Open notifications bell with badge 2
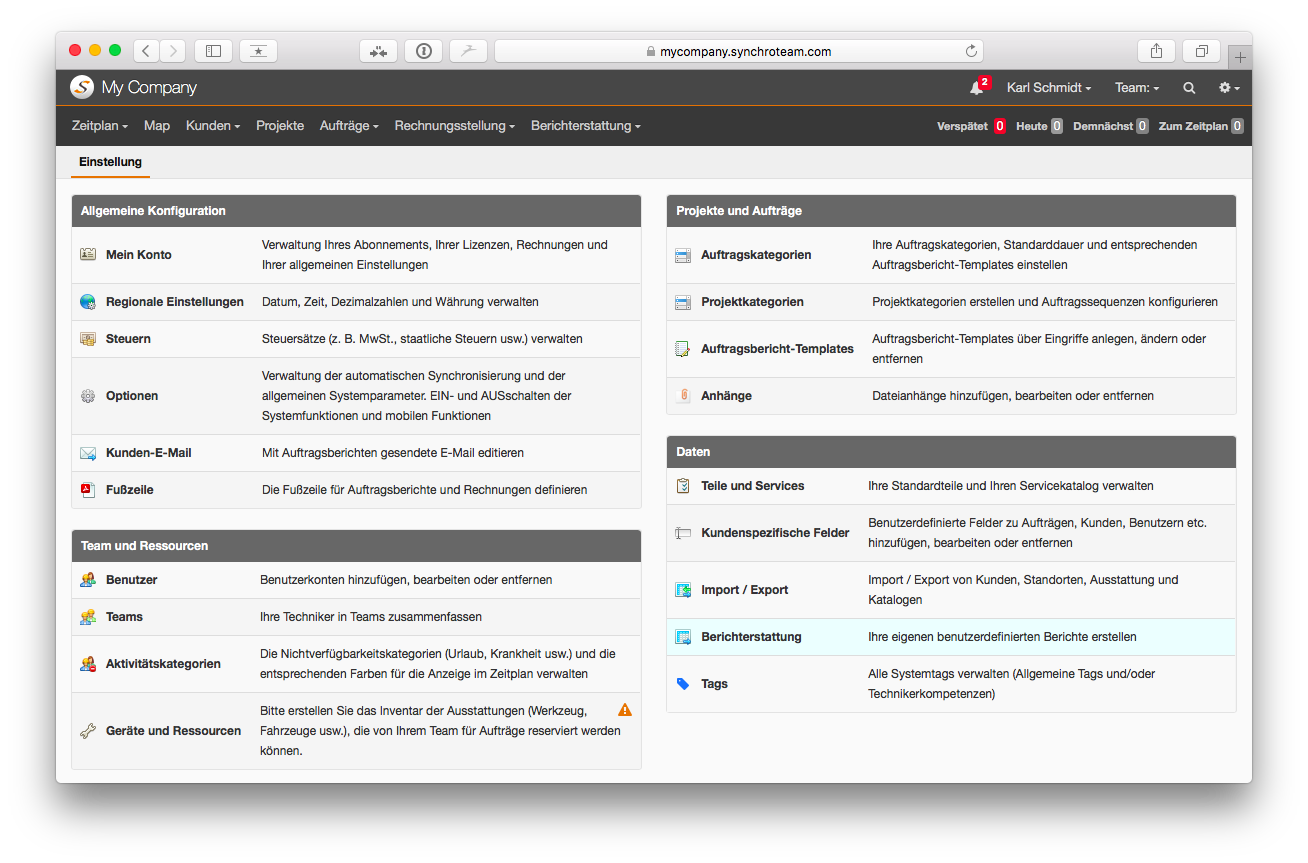1308x863 pixels. [978, 87]
